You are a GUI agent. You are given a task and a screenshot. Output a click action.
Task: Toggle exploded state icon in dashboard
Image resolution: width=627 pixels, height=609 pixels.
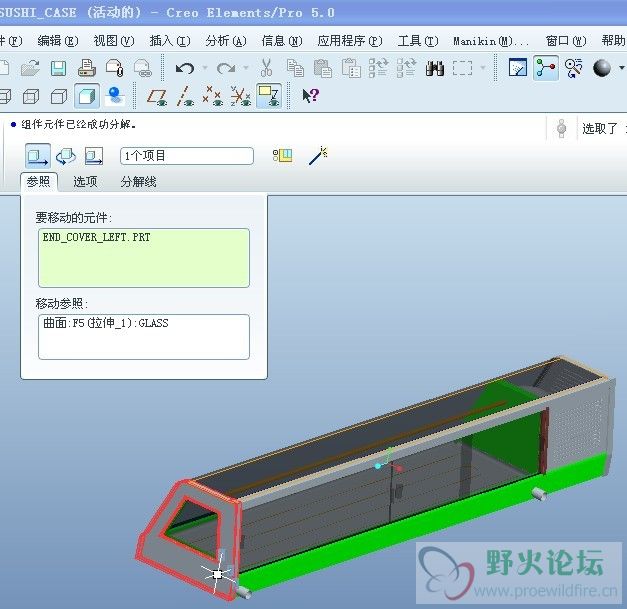(x=283, y=156)
